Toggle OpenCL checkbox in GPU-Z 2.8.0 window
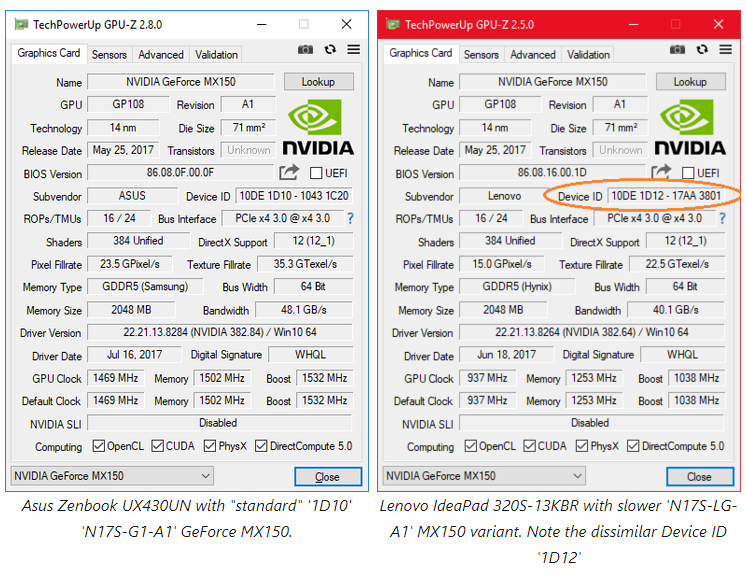 click(x=98, y=446)
